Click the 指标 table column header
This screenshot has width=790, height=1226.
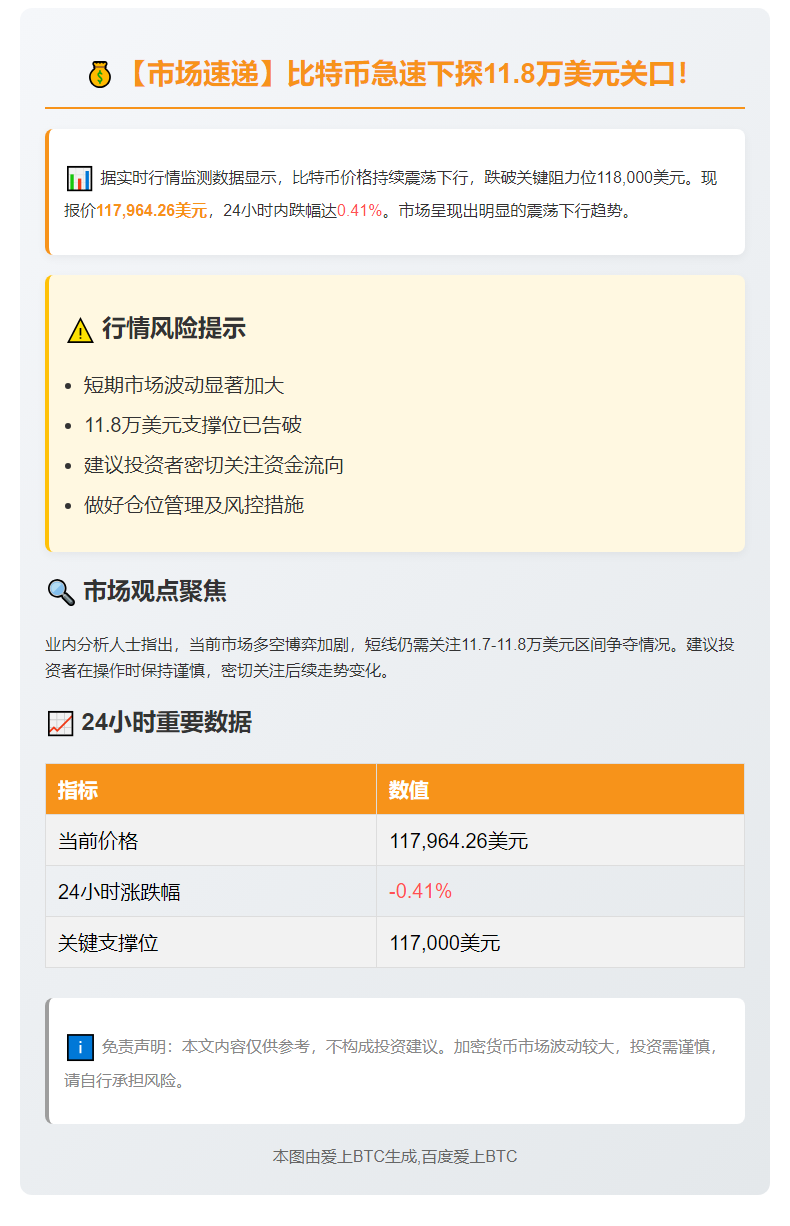pyautogui.click(x=78, y=790)
